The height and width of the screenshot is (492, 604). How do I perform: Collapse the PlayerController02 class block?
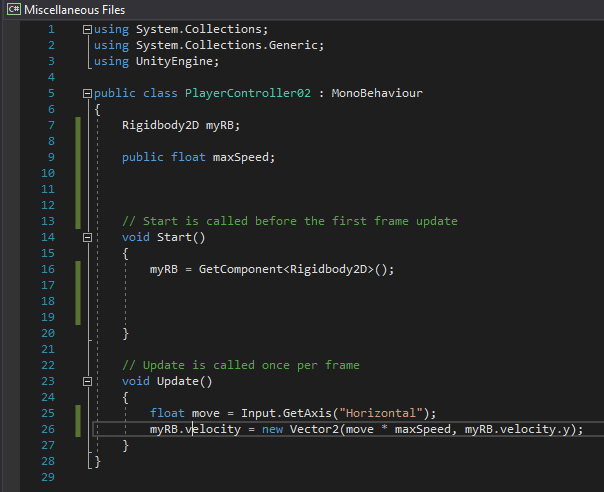(87, 93)
